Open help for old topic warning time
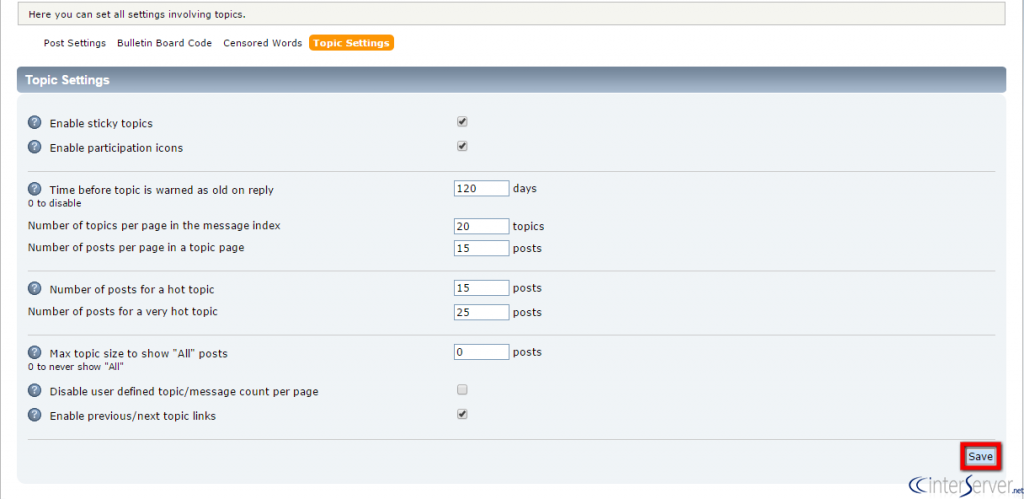Viewport: 1024px width, 499px height. [x=35, y=189]
